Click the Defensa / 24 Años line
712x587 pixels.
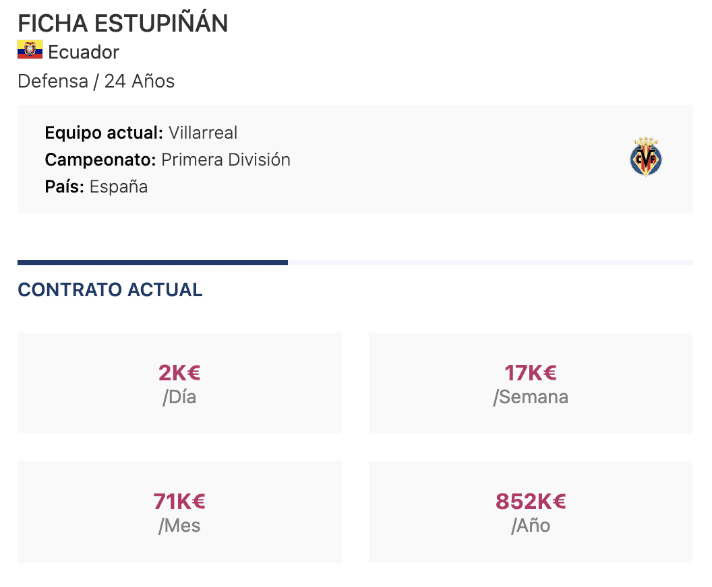click(x=96, y=81)
